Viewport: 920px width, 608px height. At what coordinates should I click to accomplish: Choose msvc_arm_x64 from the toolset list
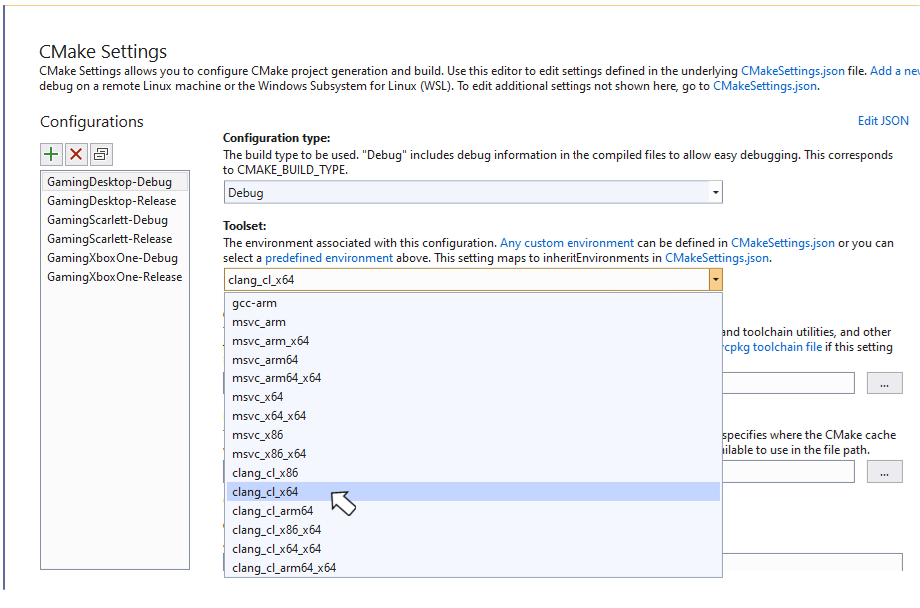click(473, 341)
